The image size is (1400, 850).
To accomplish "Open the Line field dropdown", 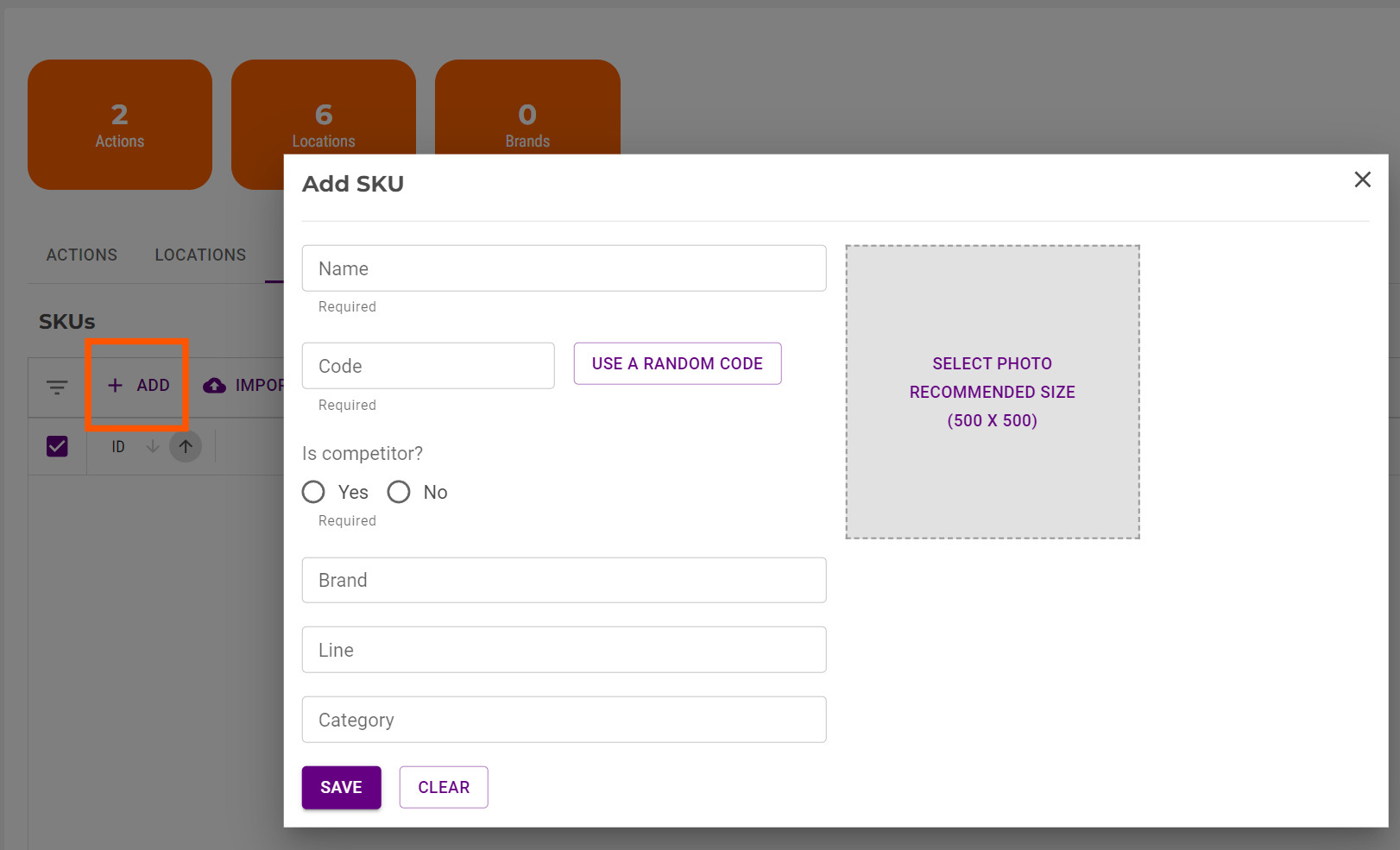I will (564, 650).
